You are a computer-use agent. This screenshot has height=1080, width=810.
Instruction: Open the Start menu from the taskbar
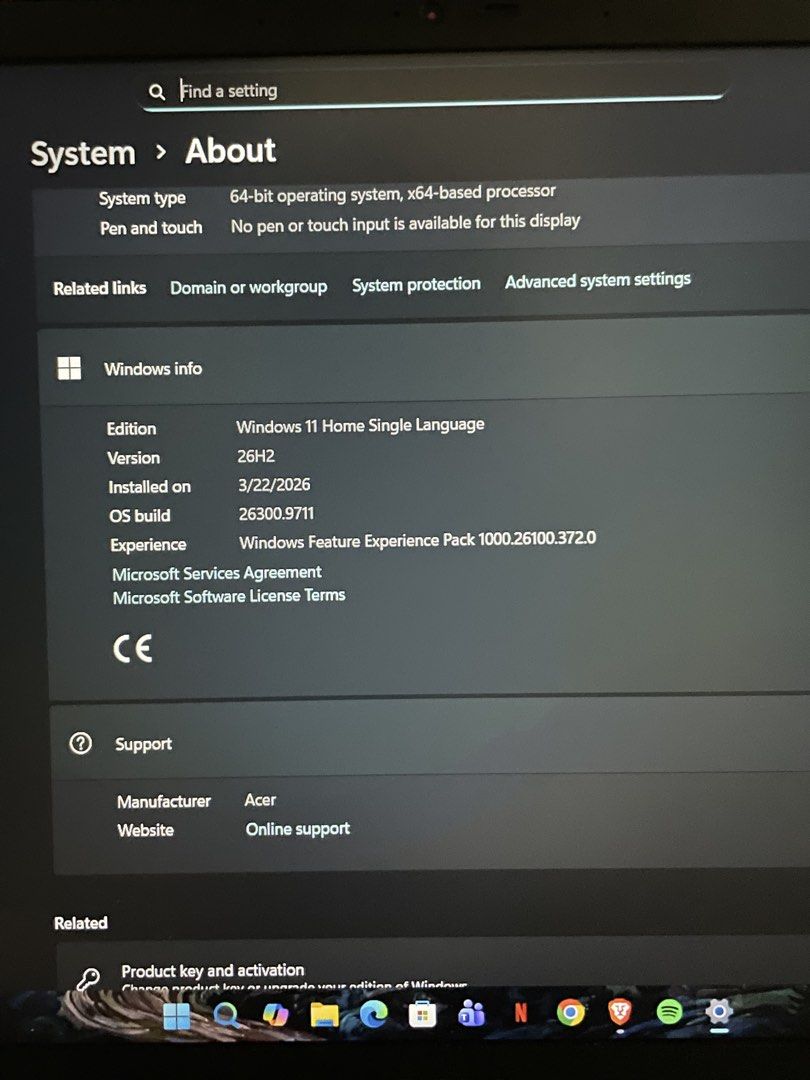tap(177, 1016)
